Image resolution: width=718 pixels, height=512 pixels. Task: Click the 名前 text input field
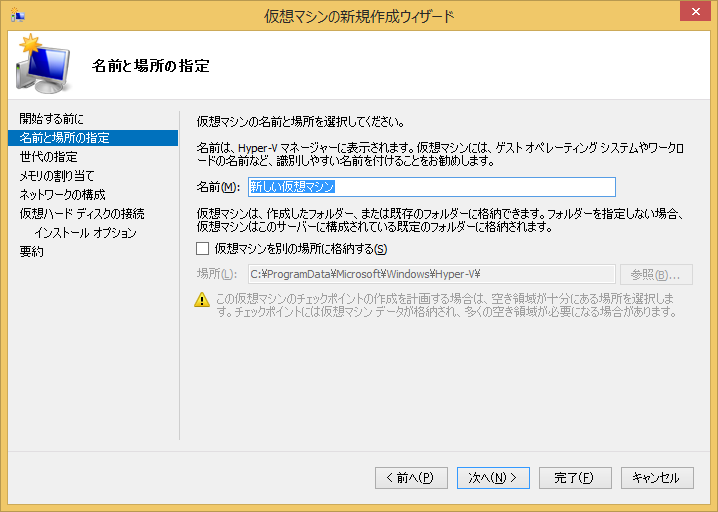coord(430,187)
